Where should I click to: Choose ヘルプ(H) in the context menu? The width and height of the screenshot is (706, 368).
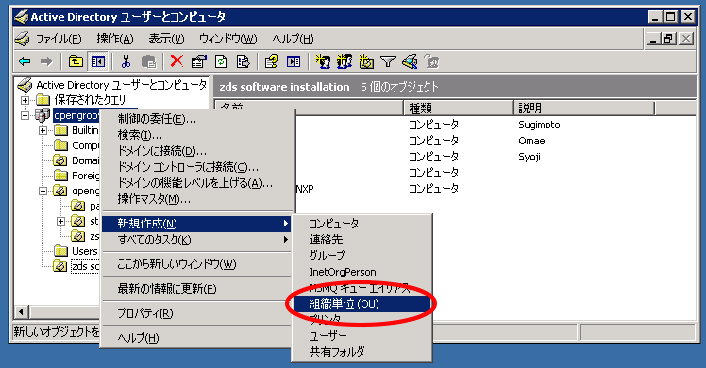[198, 338]
